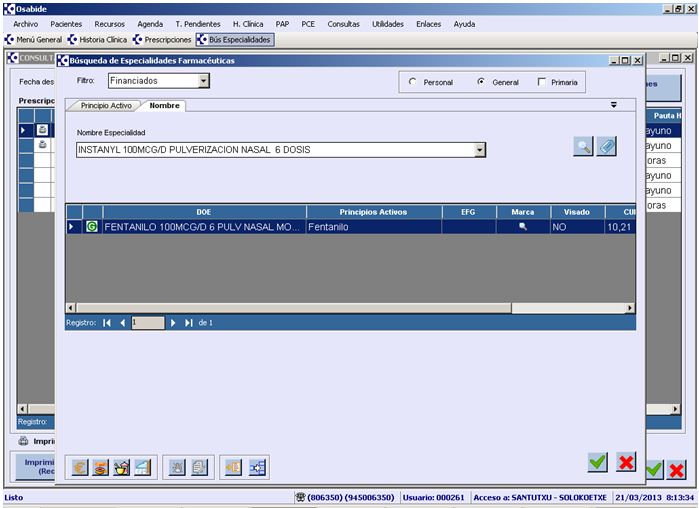This screenshot has height=508, width=699.
Task: Go to last record navigation arrow
Action: click(x=189, y=323)
